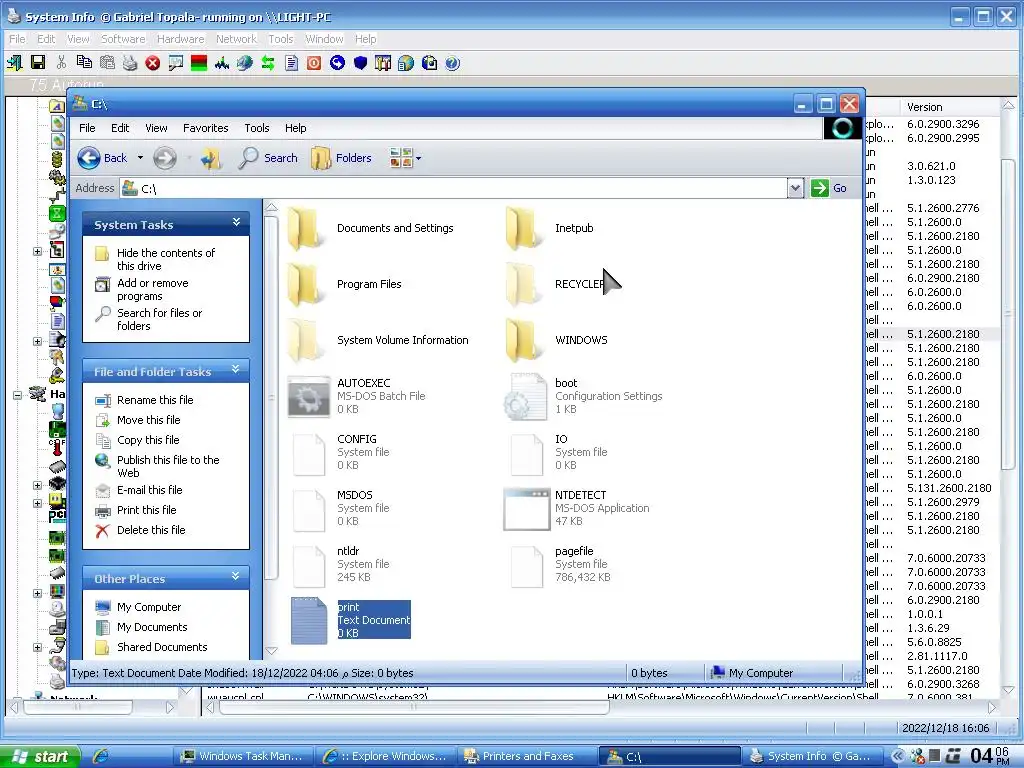Open the Favorites menu in Explorer
The height and width of the screenshot is (768, 1024).
(x=206, y=128)
